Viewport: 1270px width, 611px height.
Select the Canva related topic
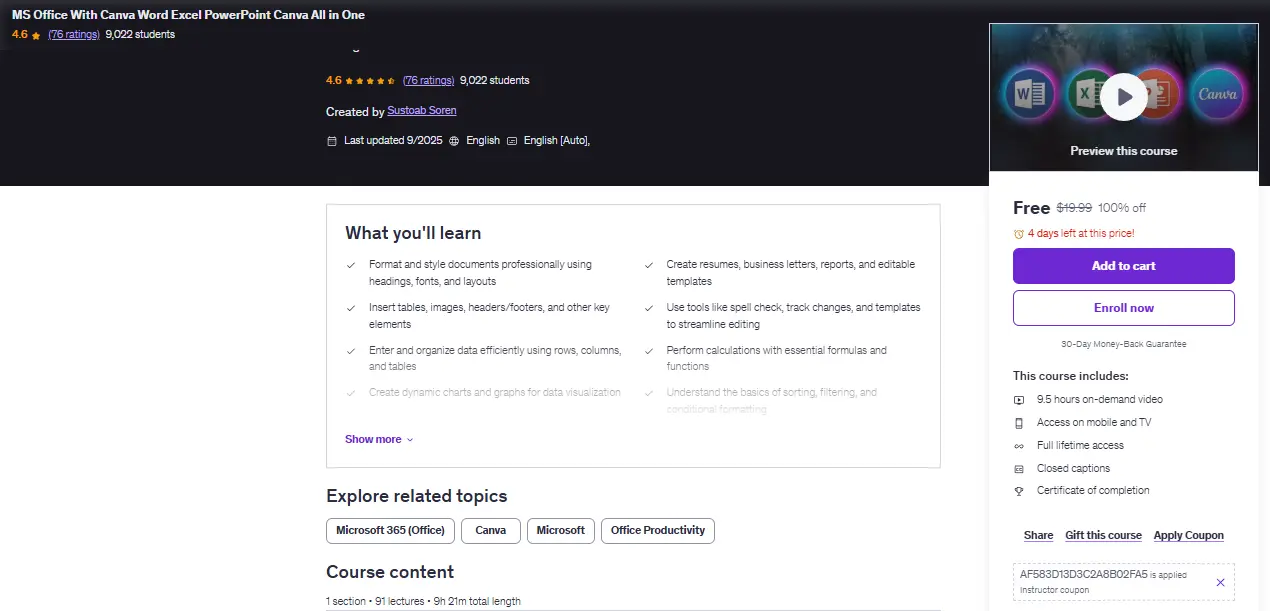click(491, 530)
